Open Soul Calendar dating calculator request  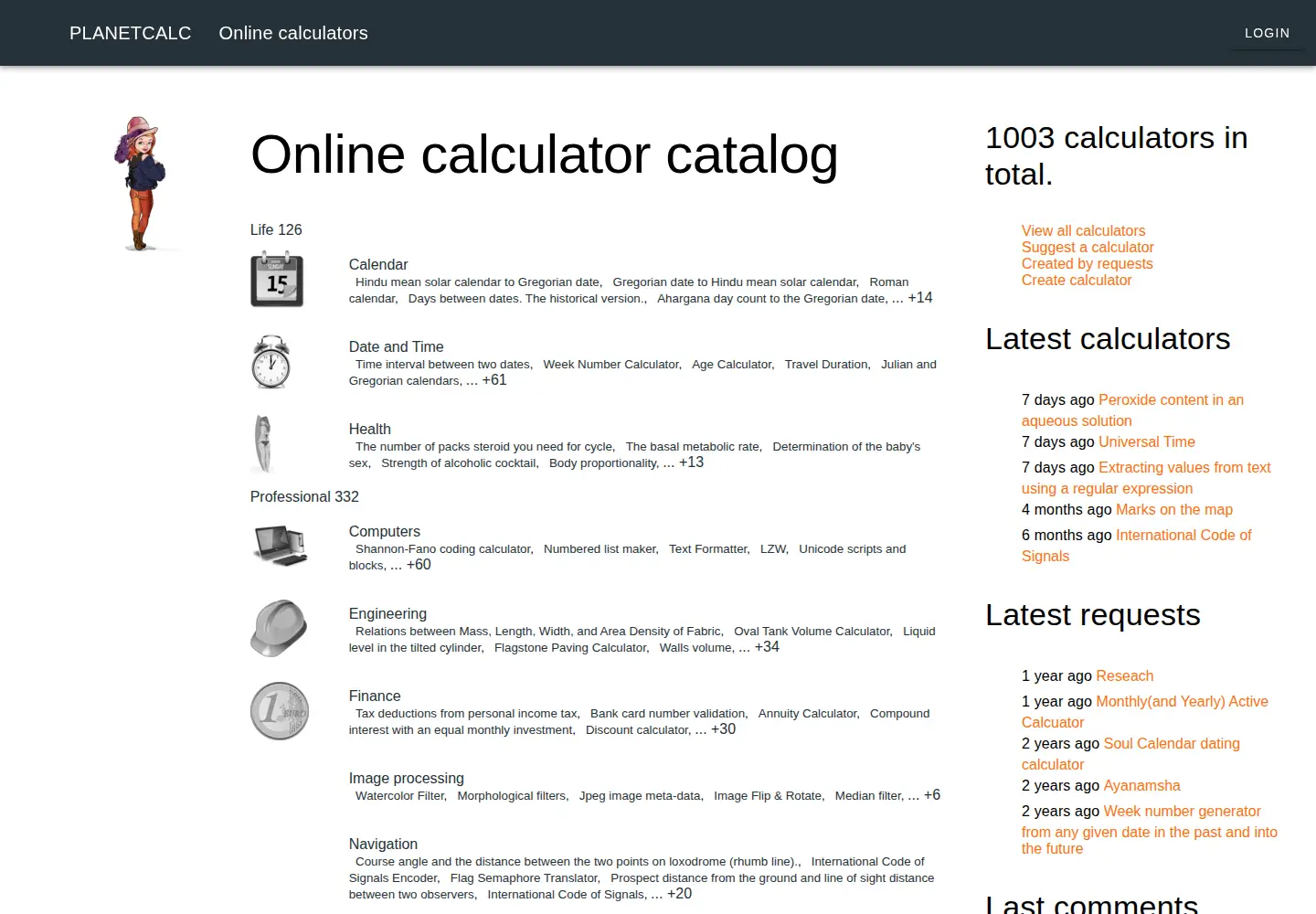pos(1130,754)
